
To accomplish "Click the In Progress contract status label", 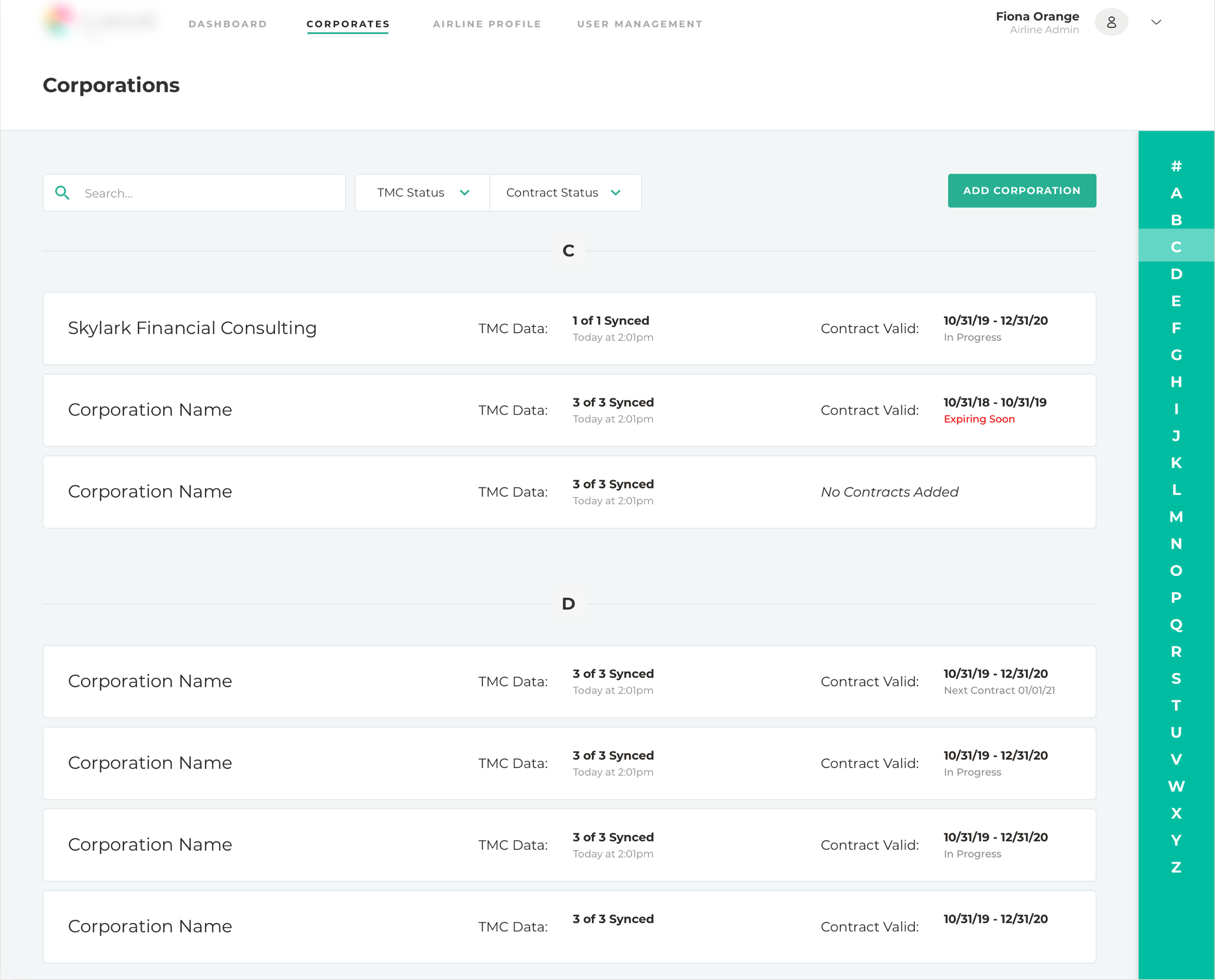I will [972, 337].
